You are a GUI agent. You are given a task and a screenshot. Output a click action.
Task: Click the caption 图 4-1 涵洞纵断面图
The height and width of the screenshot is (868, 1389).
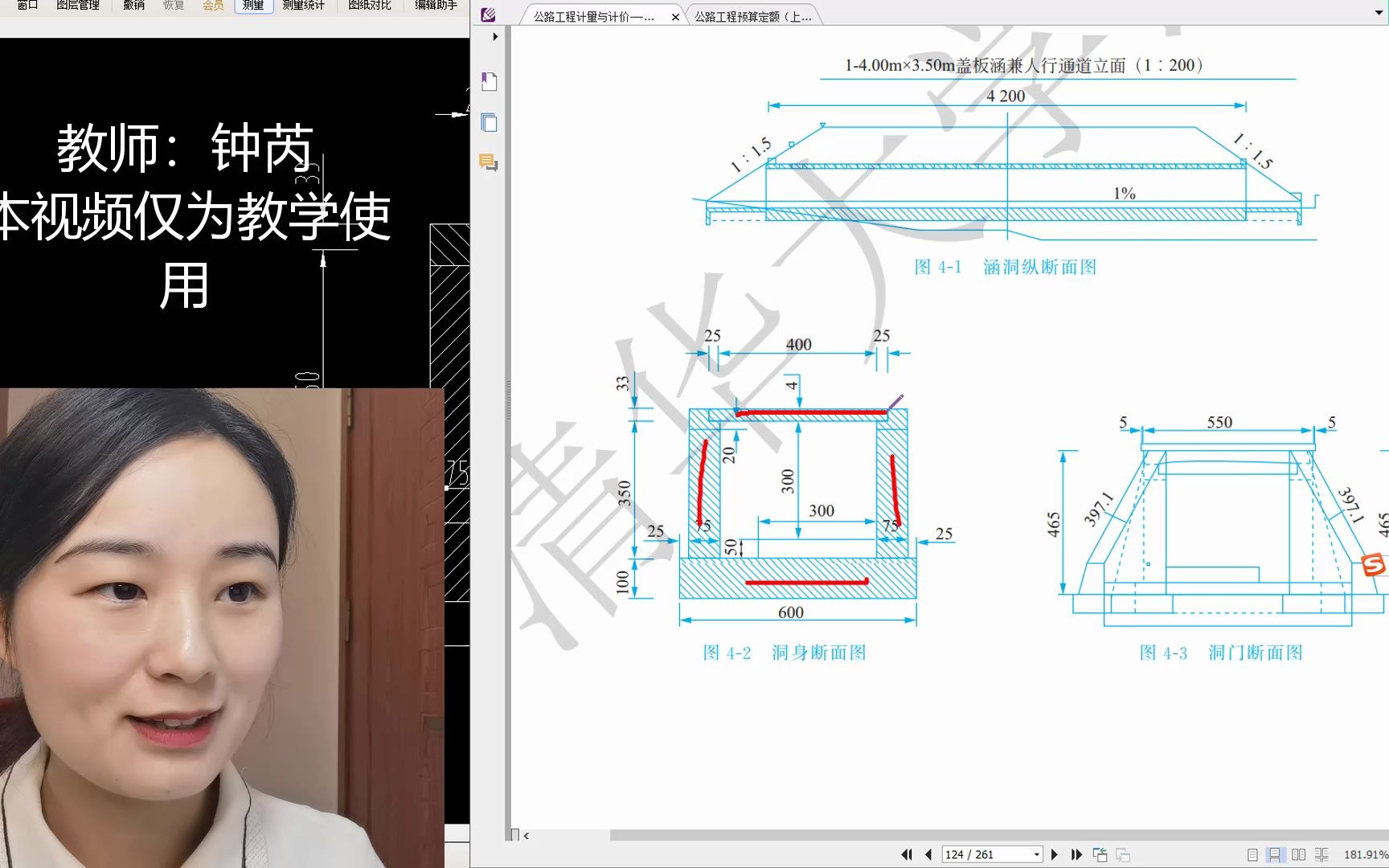click(x=1005, y=267)
